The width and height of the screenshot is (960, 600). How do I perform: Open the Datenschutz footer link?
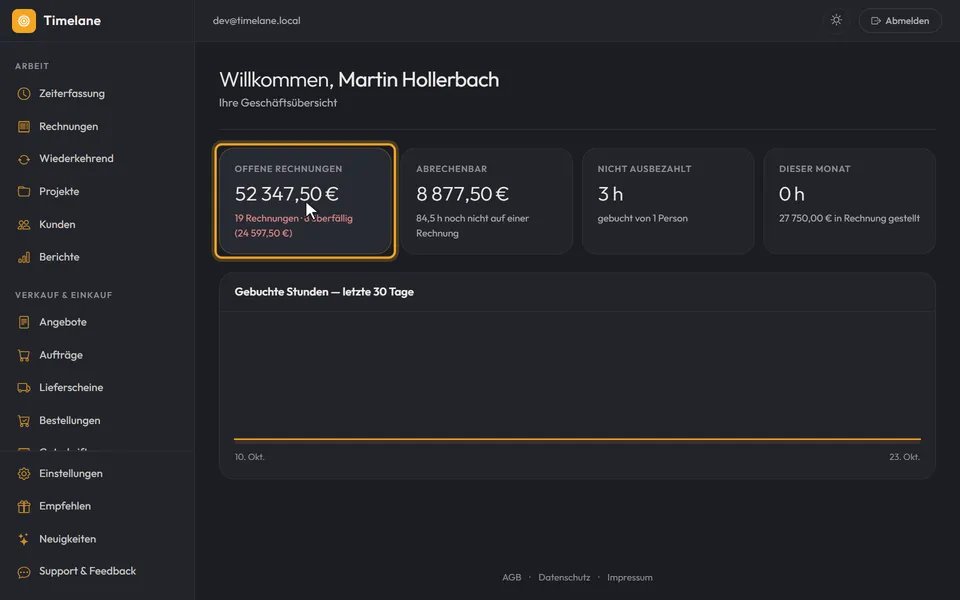[x=564, y=577]
